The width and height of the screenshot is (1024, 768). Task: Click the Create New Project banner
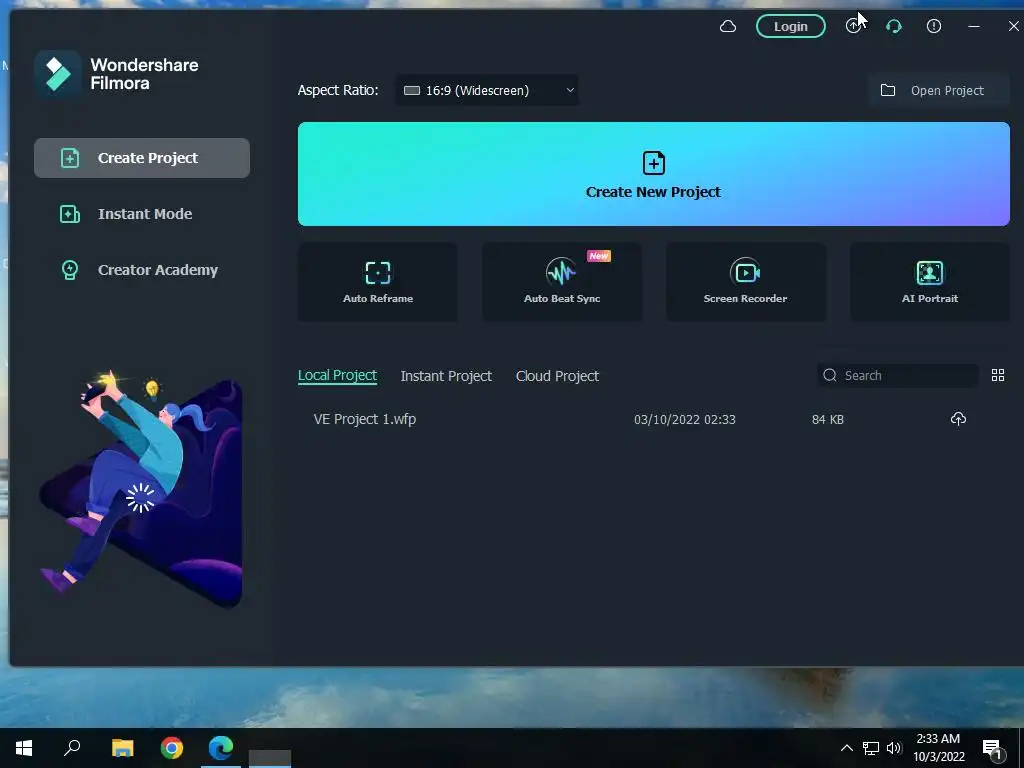tap(654, 174)
